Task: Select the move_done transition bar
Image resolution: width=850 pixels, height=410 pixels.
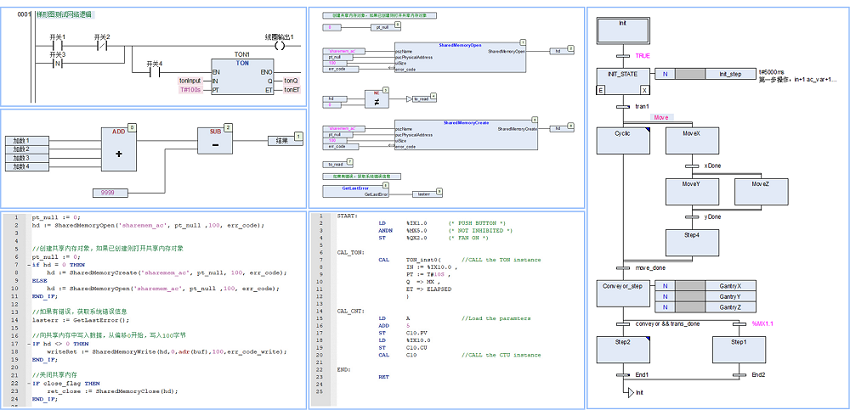Action: point(622,268)
